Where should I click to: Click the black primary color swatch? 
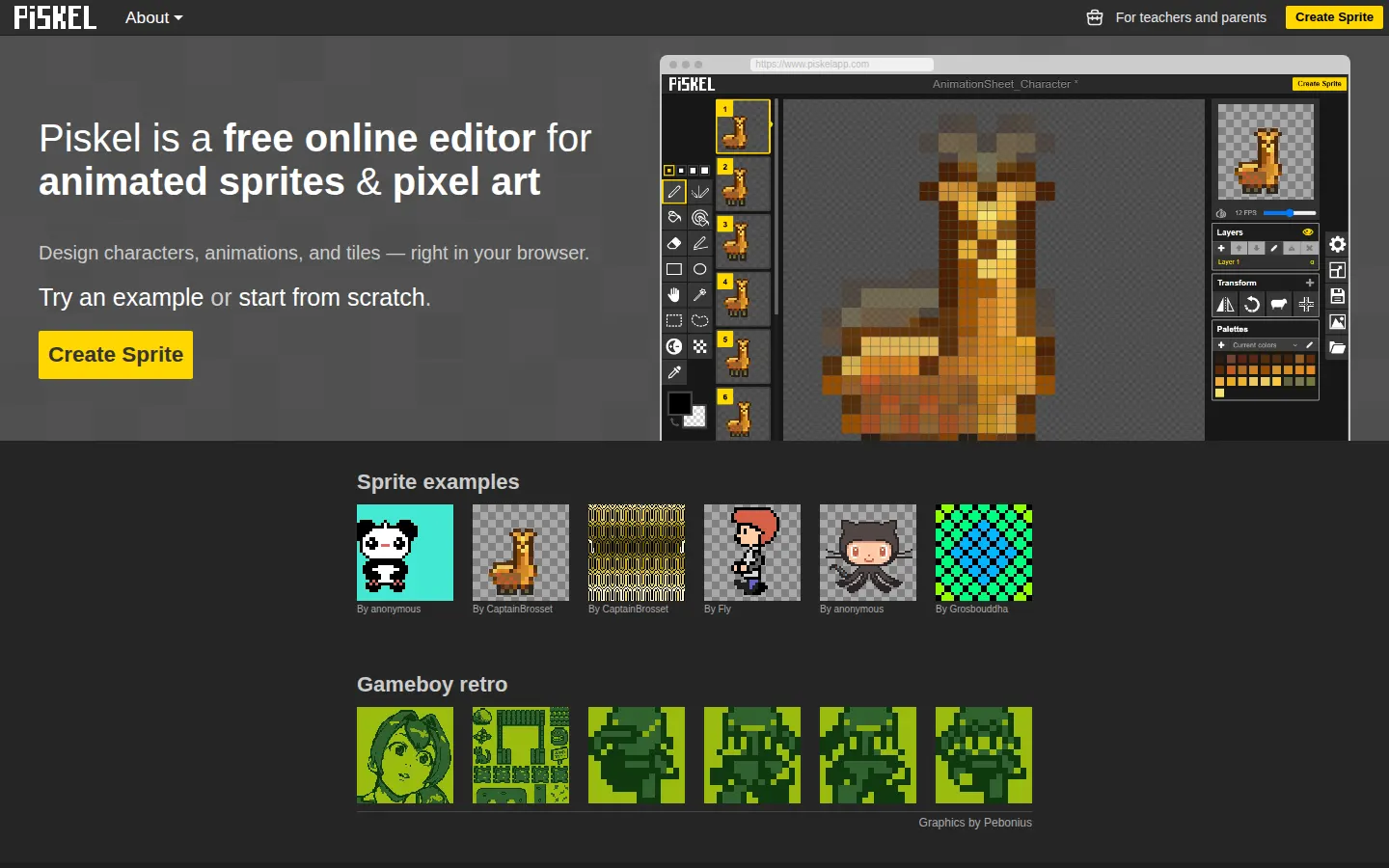click(680, 403)
